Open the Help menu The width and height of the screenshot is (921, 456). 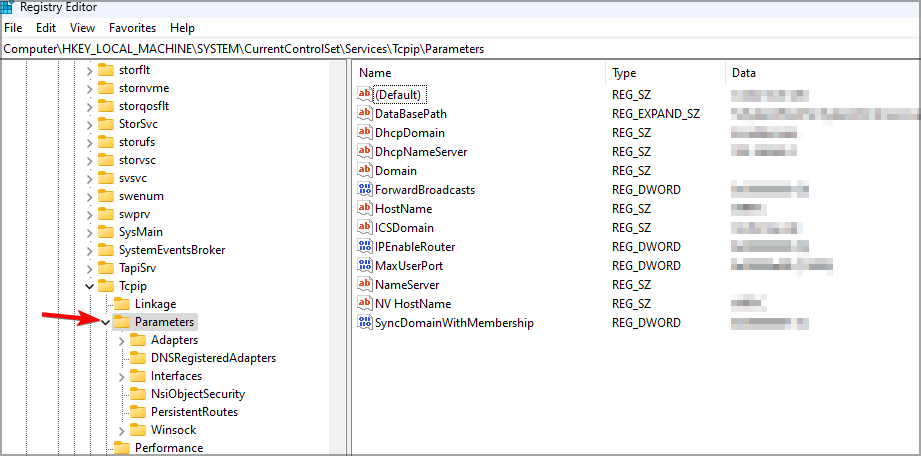[x=182, y=28]
